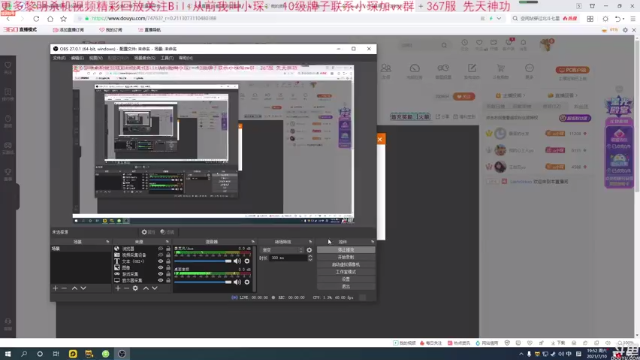Image resolution: width=640 pixels, height=360 pixels.
Task: Open source properties gear in sources toolbar
Action: (x=136, y=288)
